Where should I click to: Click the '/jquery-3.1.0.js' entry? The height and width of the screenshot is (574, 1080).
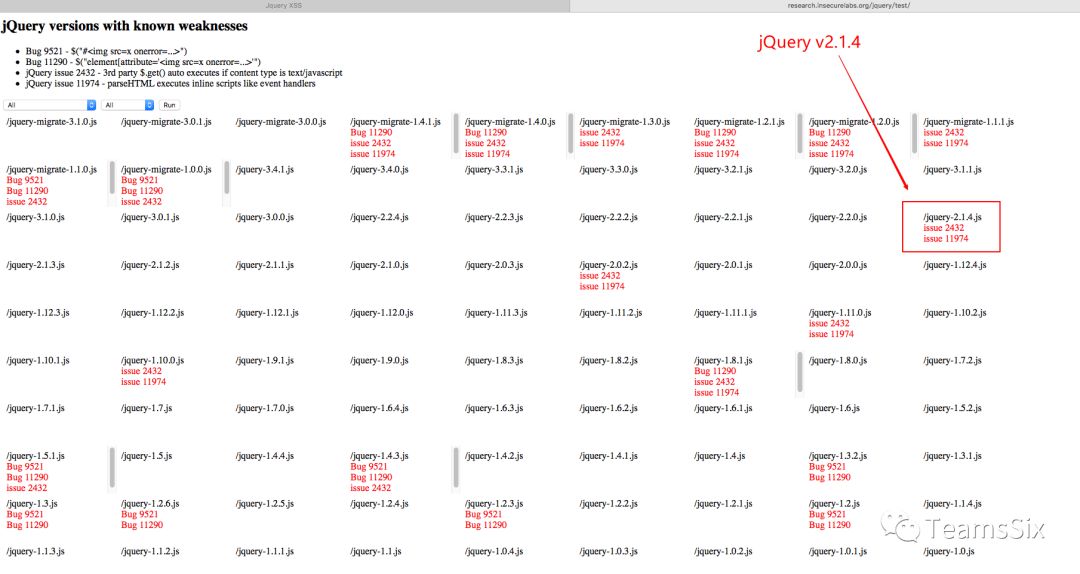click(x=35, y=217)
